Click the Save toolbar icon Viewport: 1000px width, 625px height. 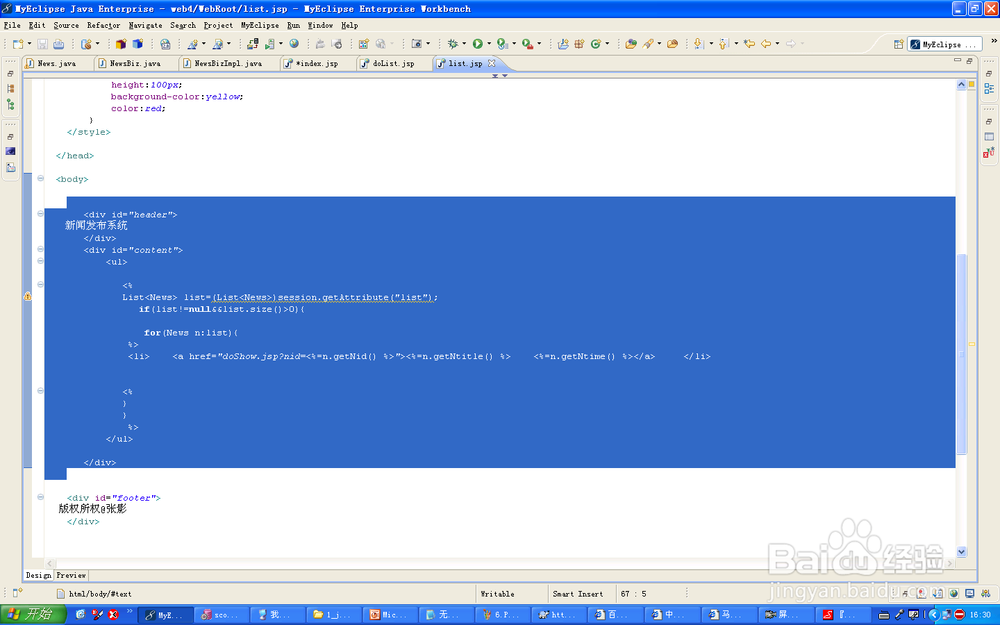click(x=42, y=44)
